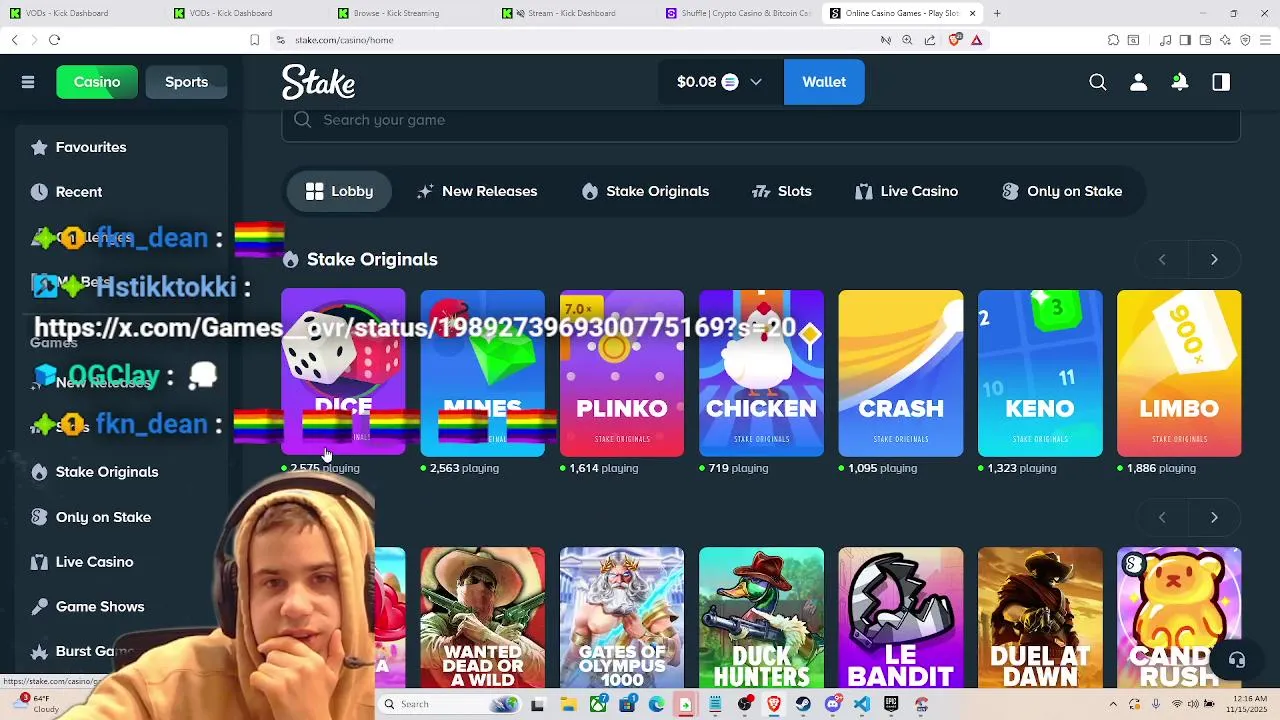
Task: Switch to the Browse - Kick Streaming tab
Action: point(403,13)
